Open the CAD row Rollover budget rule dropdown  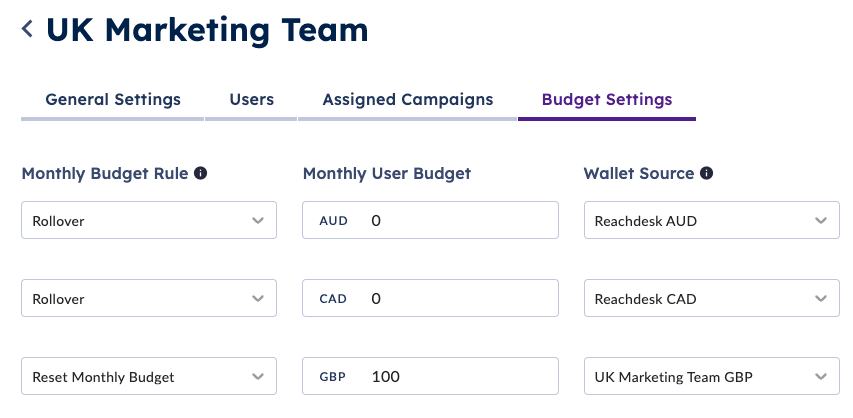149,298
